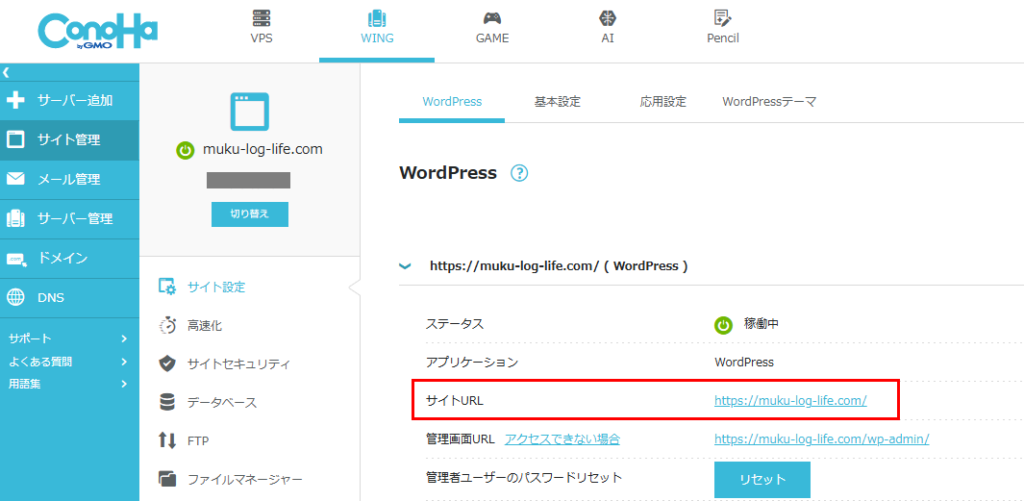Viewport: 1024px width, 501px height.
Task: Click the globe icon for DNS
Action: tap(15, 298)
